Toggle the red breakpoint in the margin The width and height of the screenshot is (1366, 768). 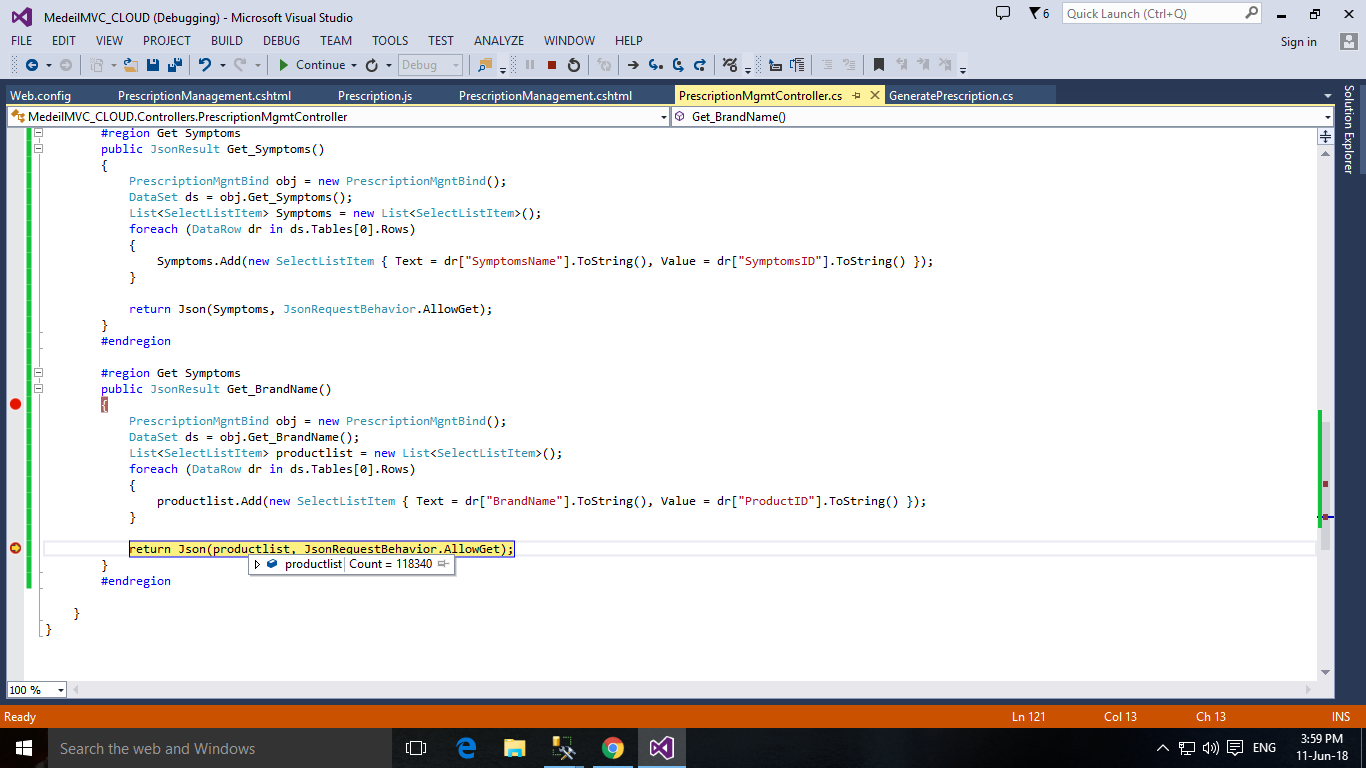click(x=15, y=404)
